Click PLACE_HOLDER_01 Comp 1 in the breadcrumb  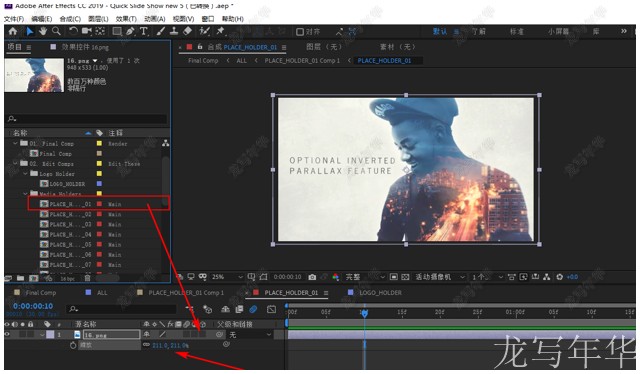click(302, 60)
